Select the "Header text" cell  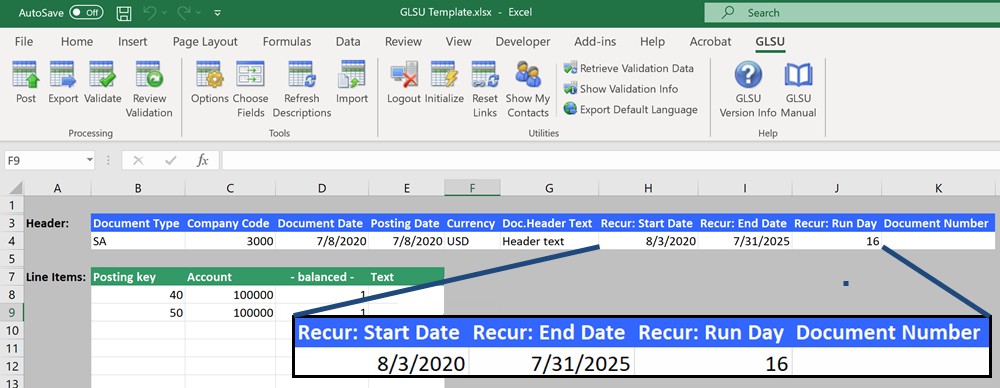click(549, 241)
